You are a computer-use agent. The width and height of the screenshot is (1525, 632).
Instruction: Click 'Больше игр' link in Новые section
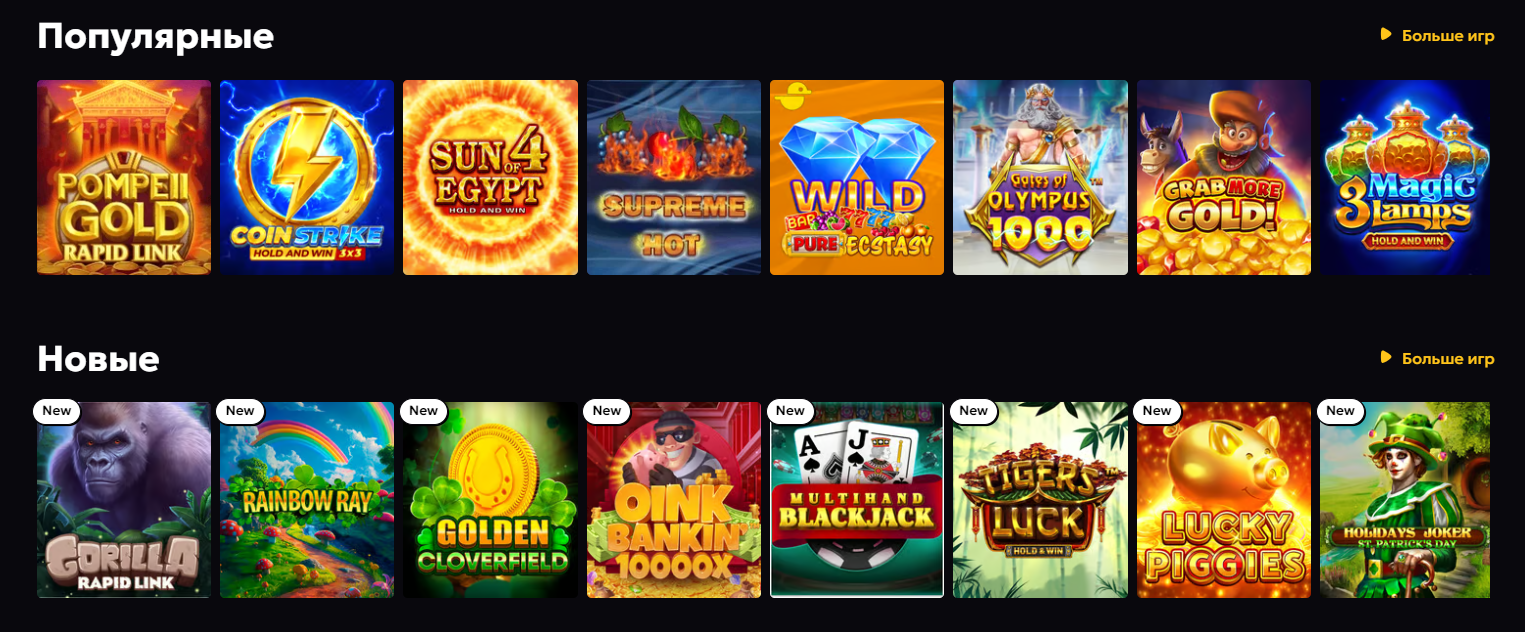[x=1437, y=358]
